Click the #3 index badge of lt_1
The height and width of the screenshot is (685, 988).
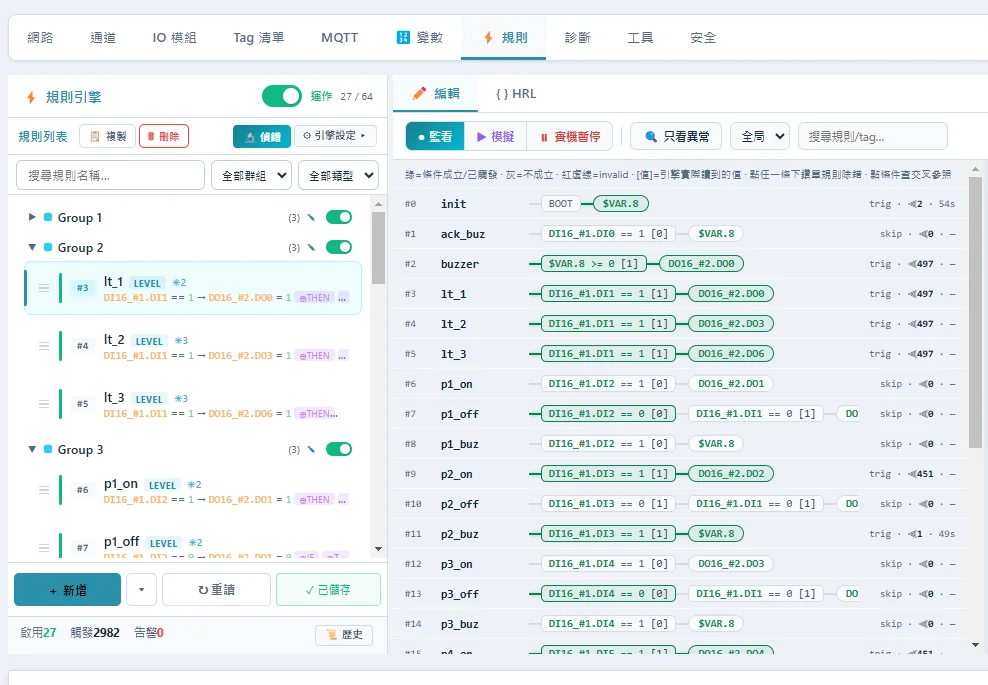coord(83,288)
